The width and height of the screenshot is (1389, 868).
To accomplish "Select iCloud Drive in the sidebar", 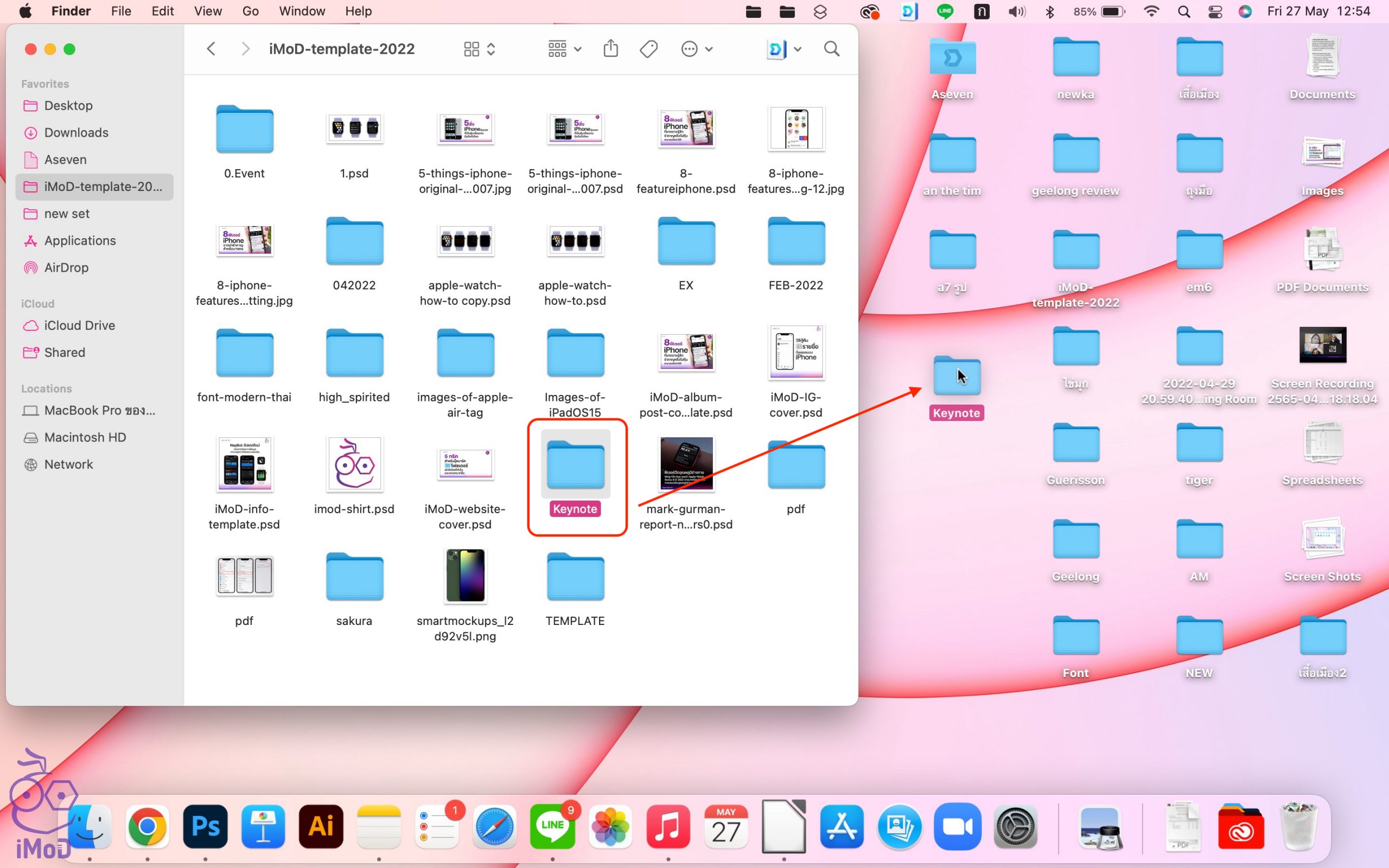I will click(79, 325).
